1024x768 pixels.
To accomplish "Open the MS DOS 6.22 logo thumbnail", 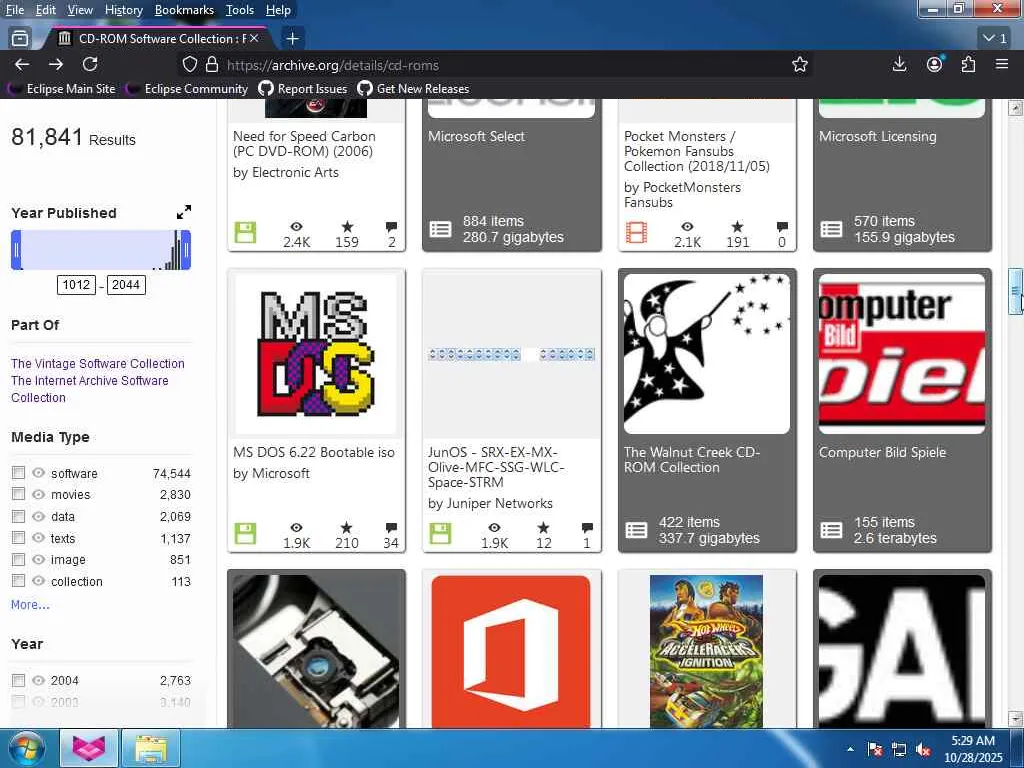I will tap(316, 353).
